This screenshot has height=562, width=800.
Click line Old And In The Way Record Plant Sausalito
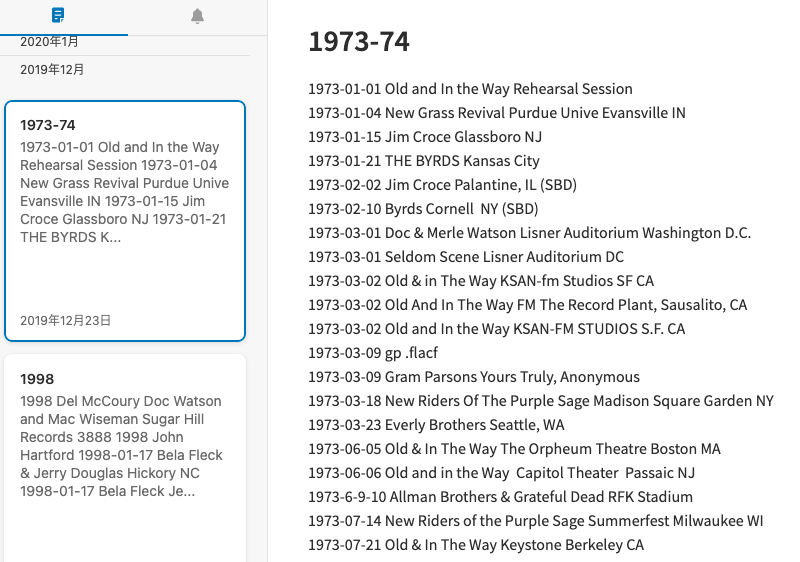point(528,304)
